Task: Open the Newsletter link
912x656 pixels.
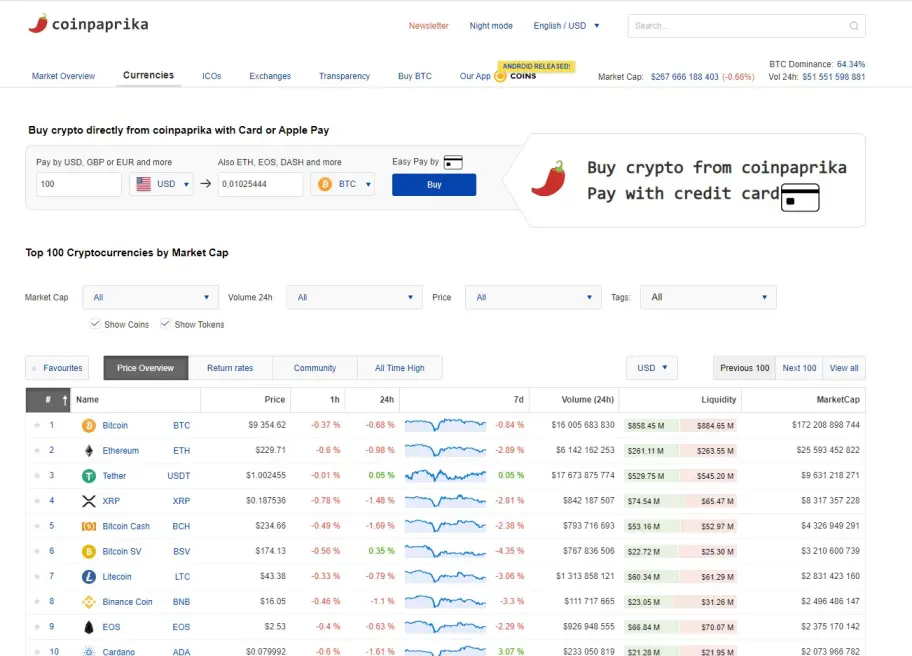Action: tap(429, 26)
